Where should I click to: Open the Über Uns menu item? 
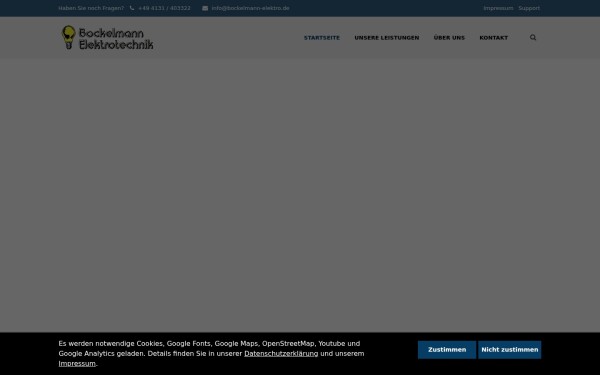[x=449, y=38]
